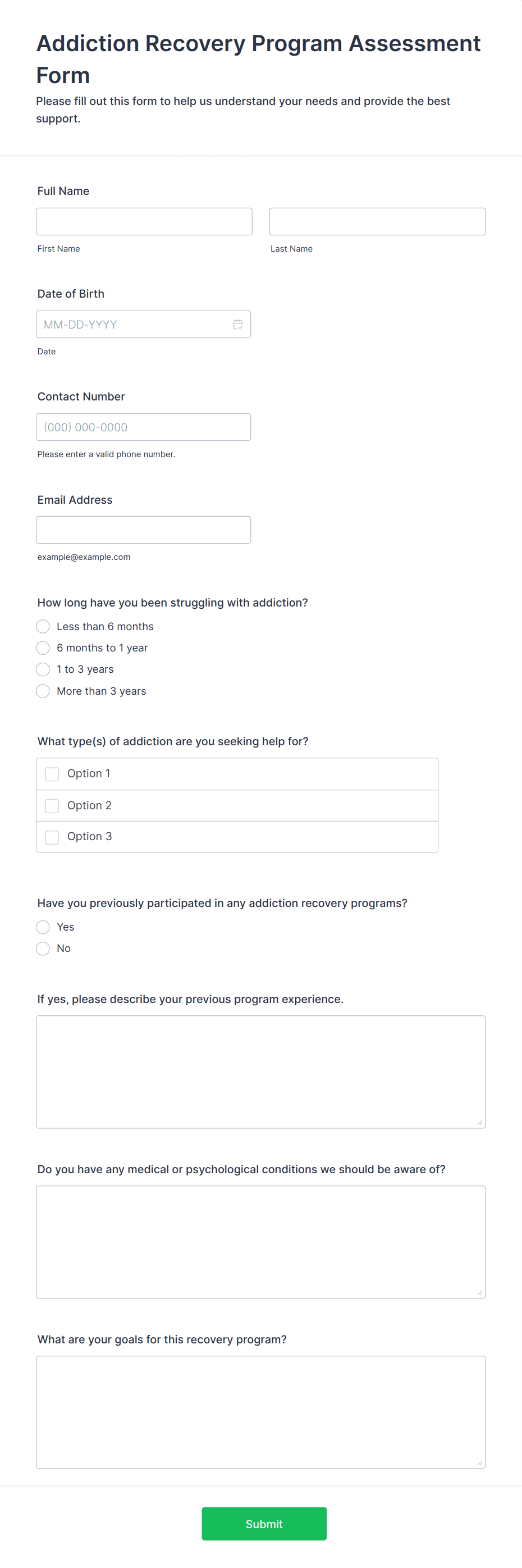This screenshot has height=1568, width=522.
Task: Grab the resize handle of the goals textarea
Action: click(479, 1464)
